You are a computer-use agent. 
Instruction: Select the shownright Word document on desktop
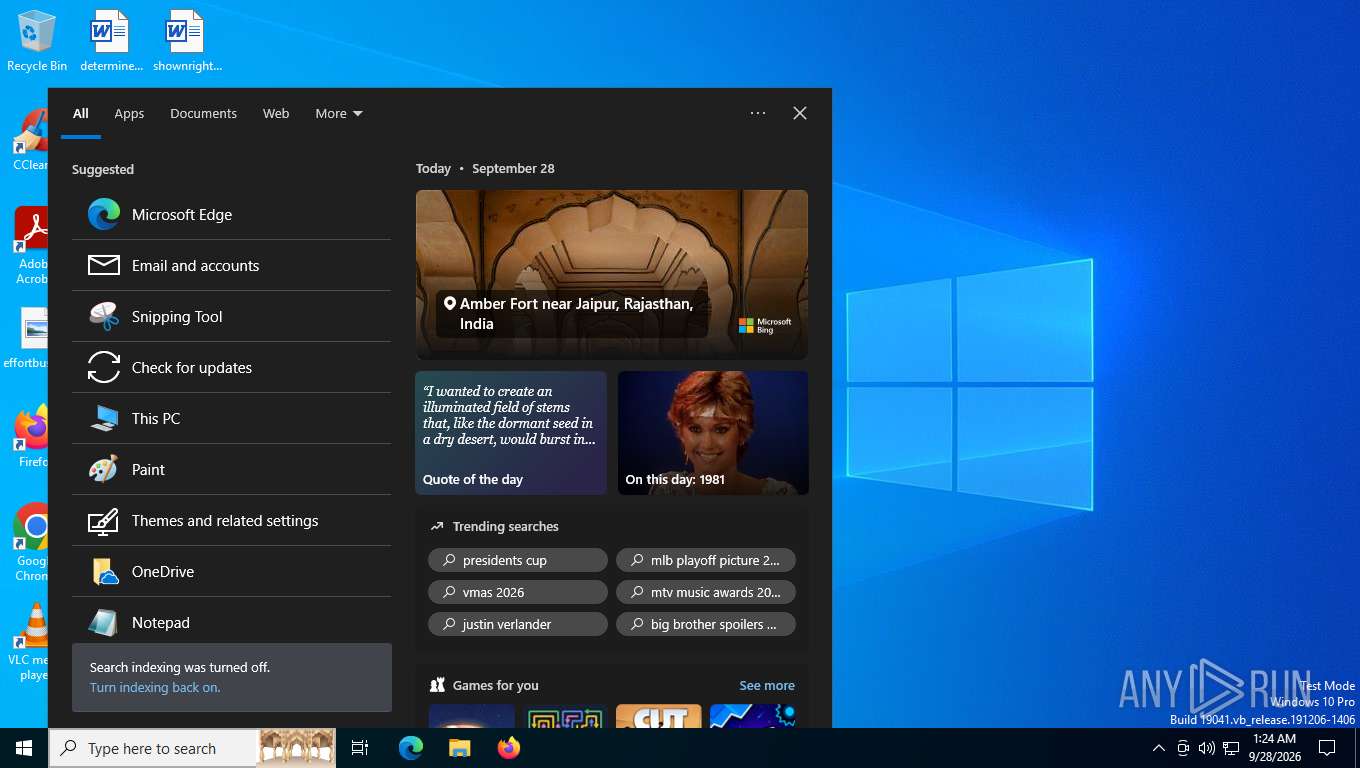click(187, 41)
